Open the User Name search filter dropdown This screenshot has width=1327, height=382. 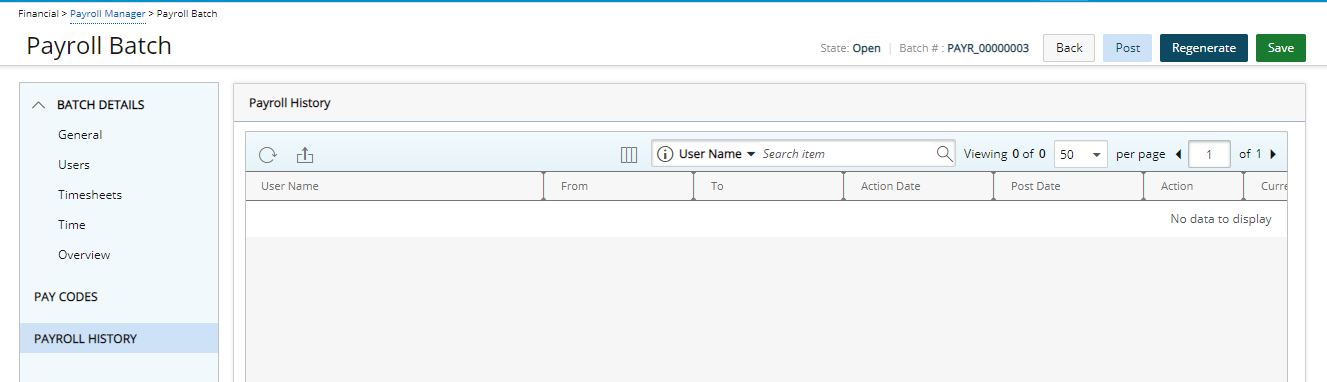point(716,154)
